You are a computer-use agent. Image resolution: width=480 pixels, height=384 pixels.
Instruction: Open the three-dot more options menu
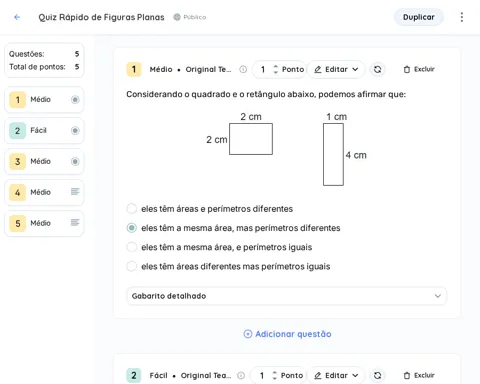click(x=462, y=17)
